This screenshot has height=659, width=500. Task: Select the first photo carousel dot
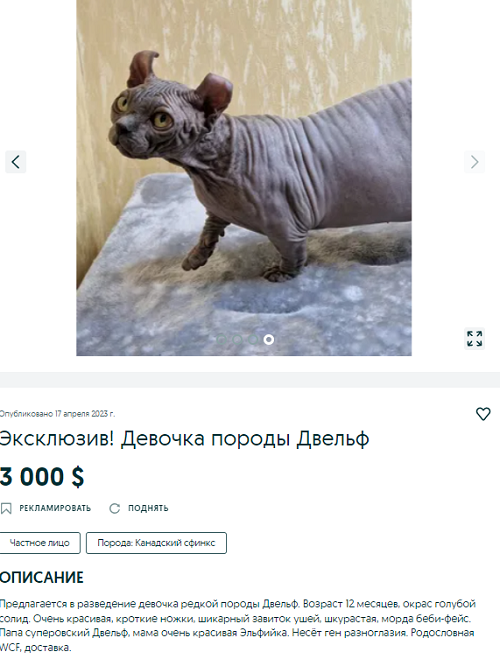[x=221, y=339]
